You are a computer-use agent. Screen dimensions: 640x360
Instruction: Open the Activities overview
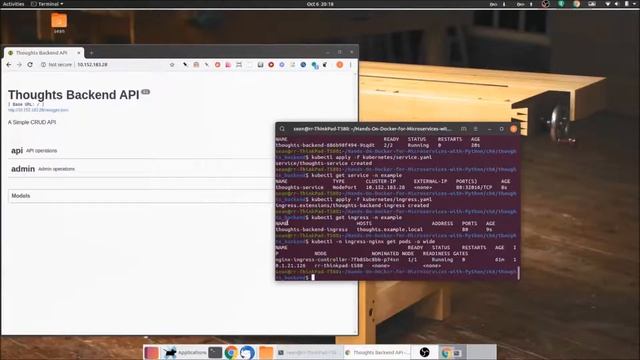[13, 4]
